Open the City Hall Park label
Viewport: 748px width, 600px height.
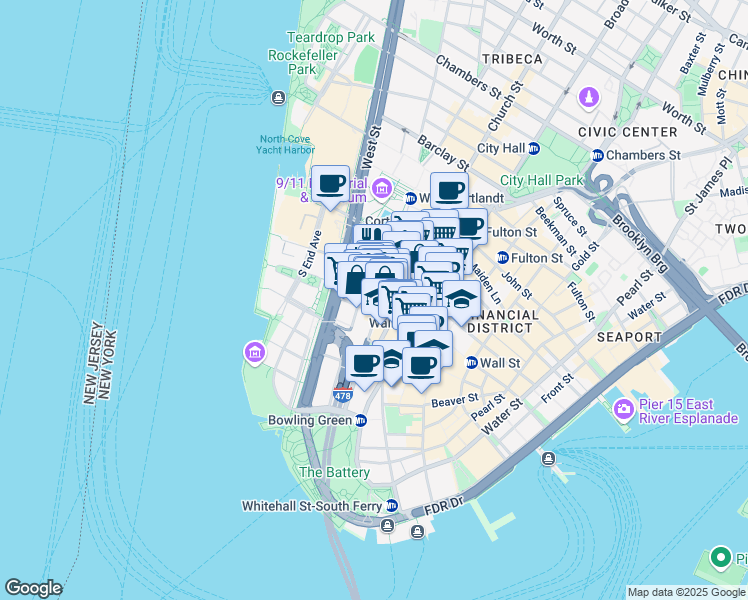tap(541, 180)
